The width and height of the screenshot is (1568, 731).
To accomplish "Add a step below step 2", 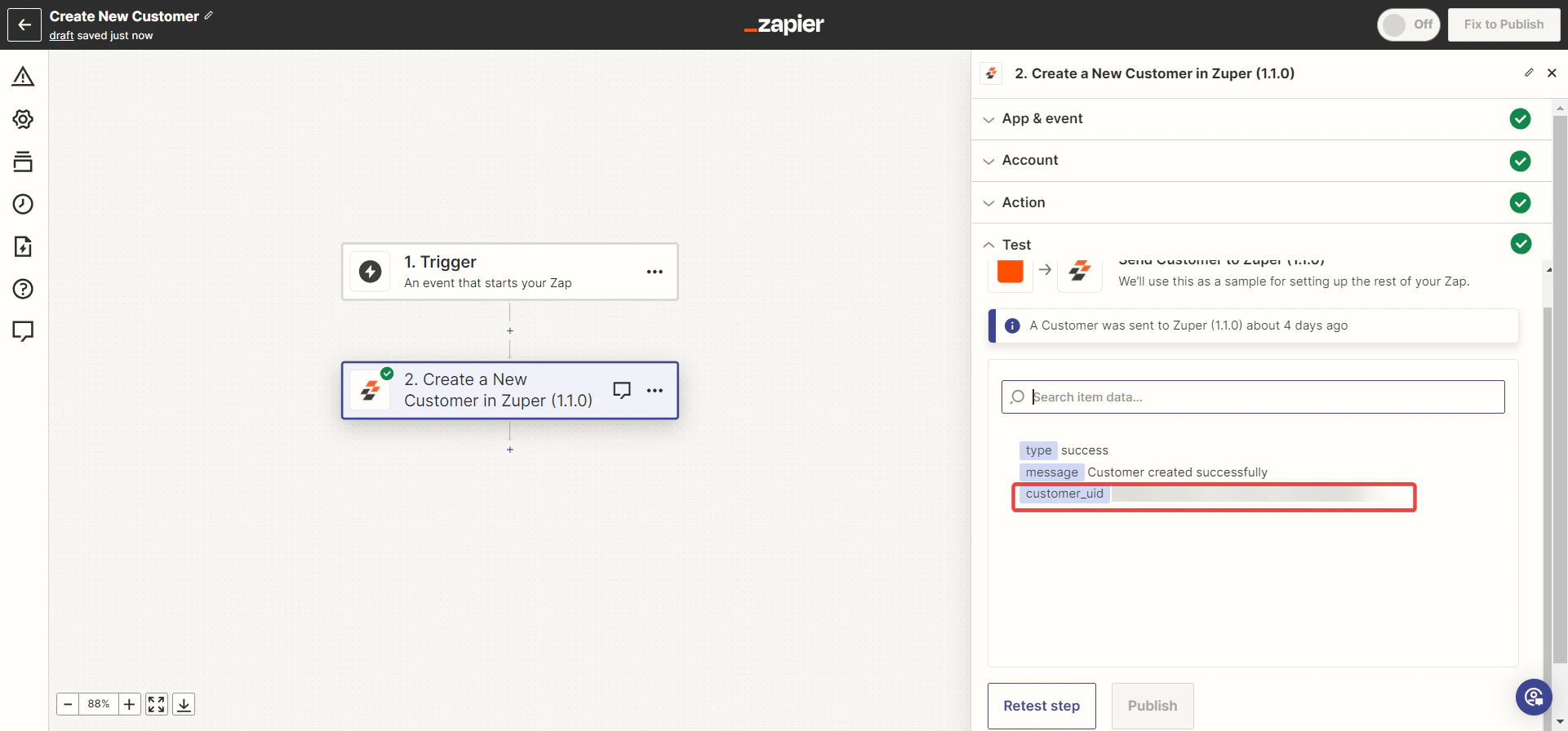I will [510, 450].
